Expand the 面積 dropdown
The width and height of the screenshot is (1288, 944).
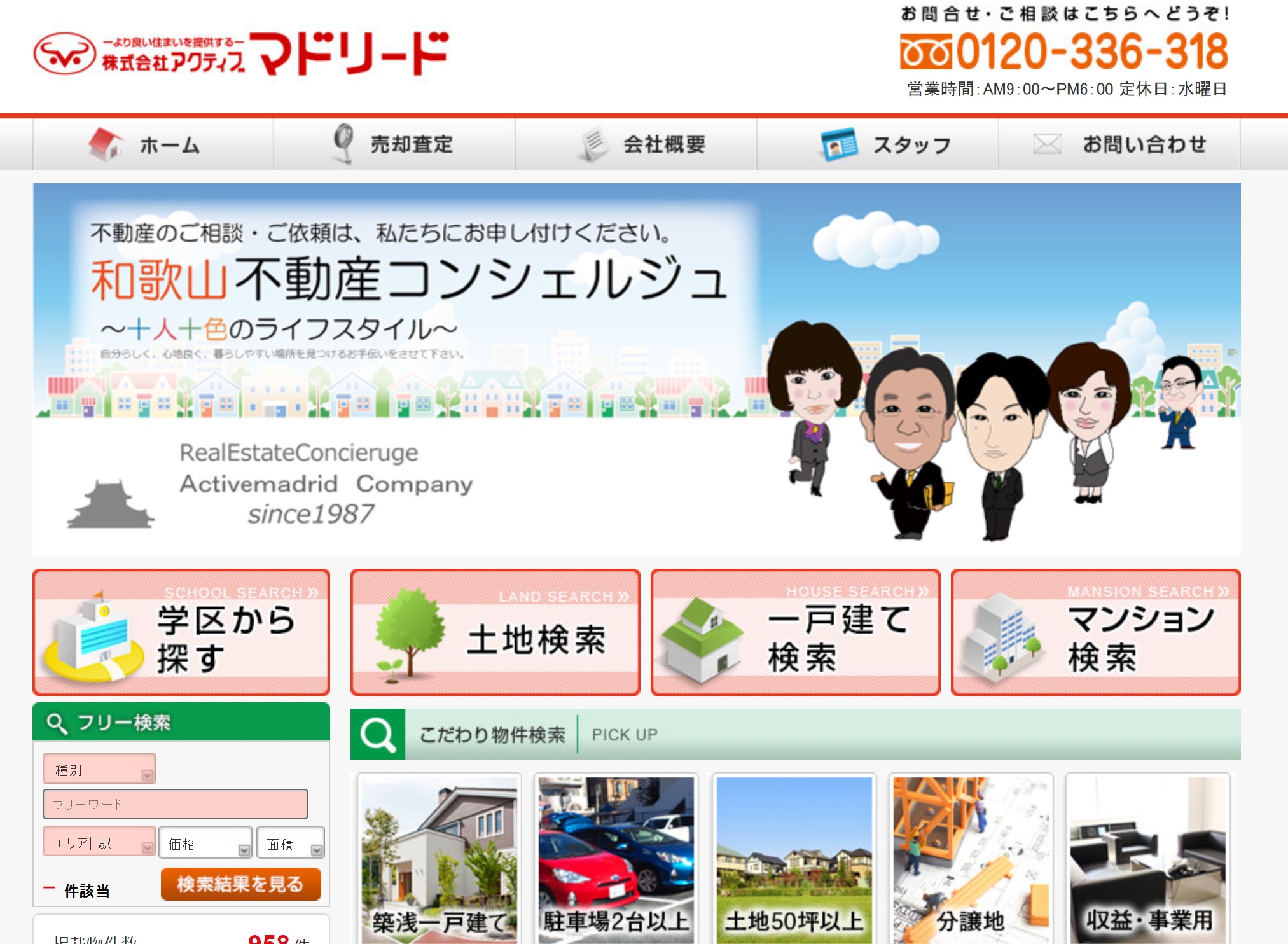291,843
